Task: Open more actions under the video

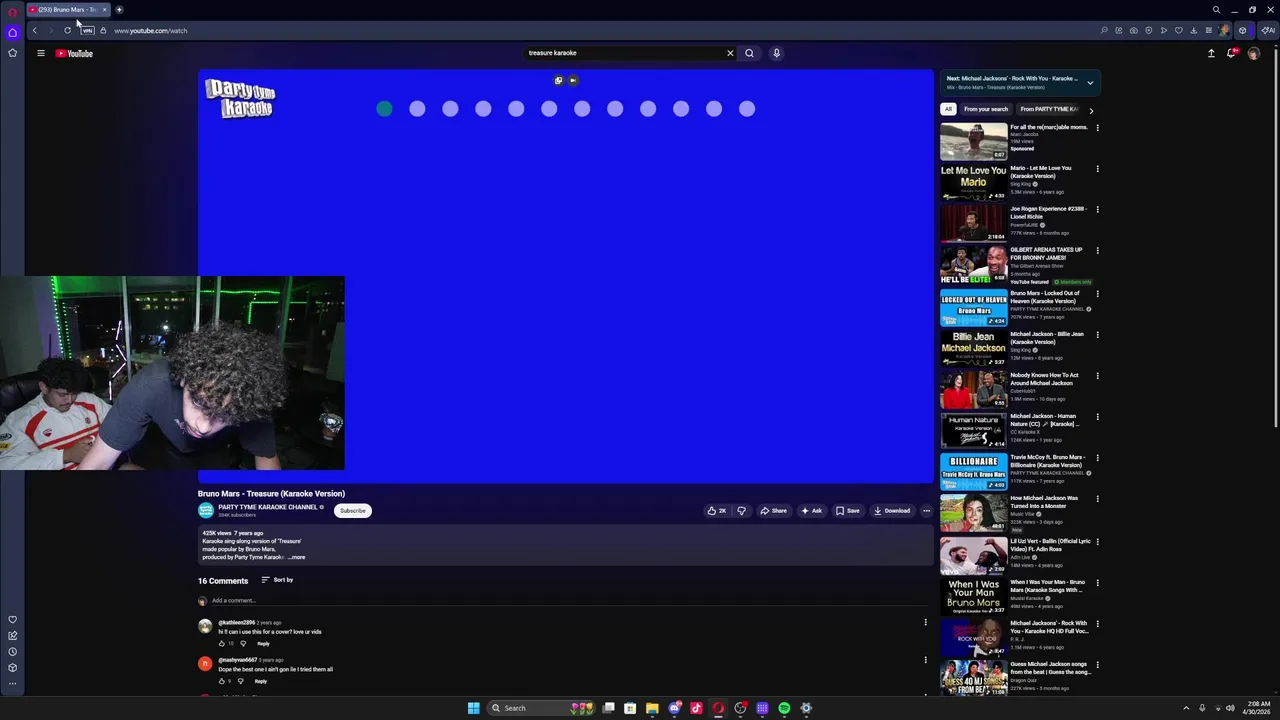Action: coord(926,511)
